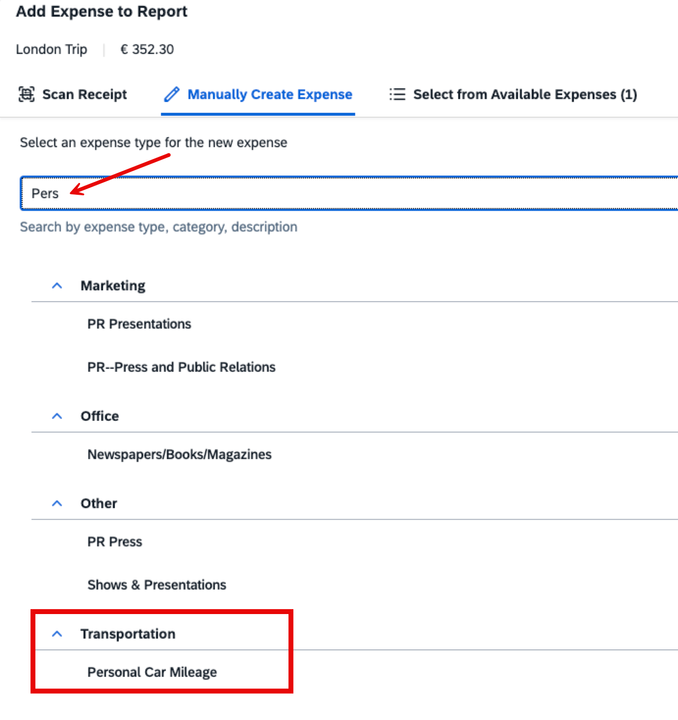678x720 pixels.
Task: Choose Shows & Presentations expense type
Action: coord(157,584)
